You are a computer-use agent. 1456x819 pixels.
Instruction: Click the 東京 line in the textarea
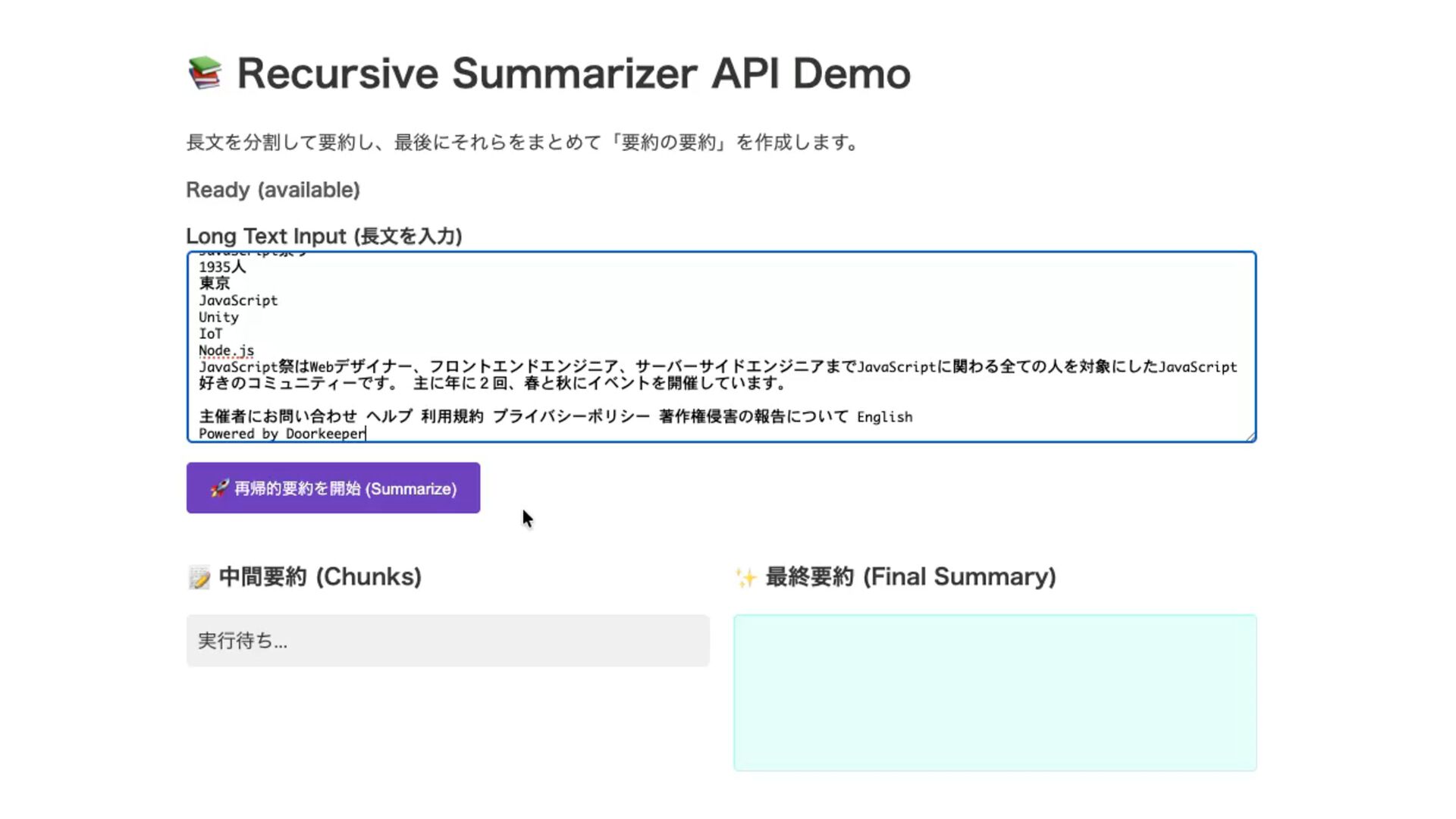coord(214,284)
